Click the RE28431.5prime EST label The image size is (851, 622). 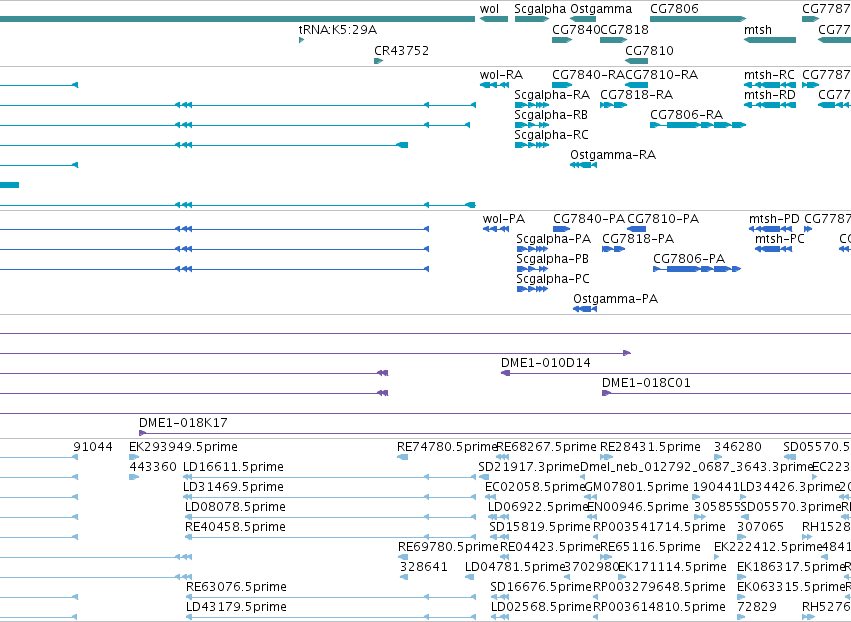coord(650,447)
